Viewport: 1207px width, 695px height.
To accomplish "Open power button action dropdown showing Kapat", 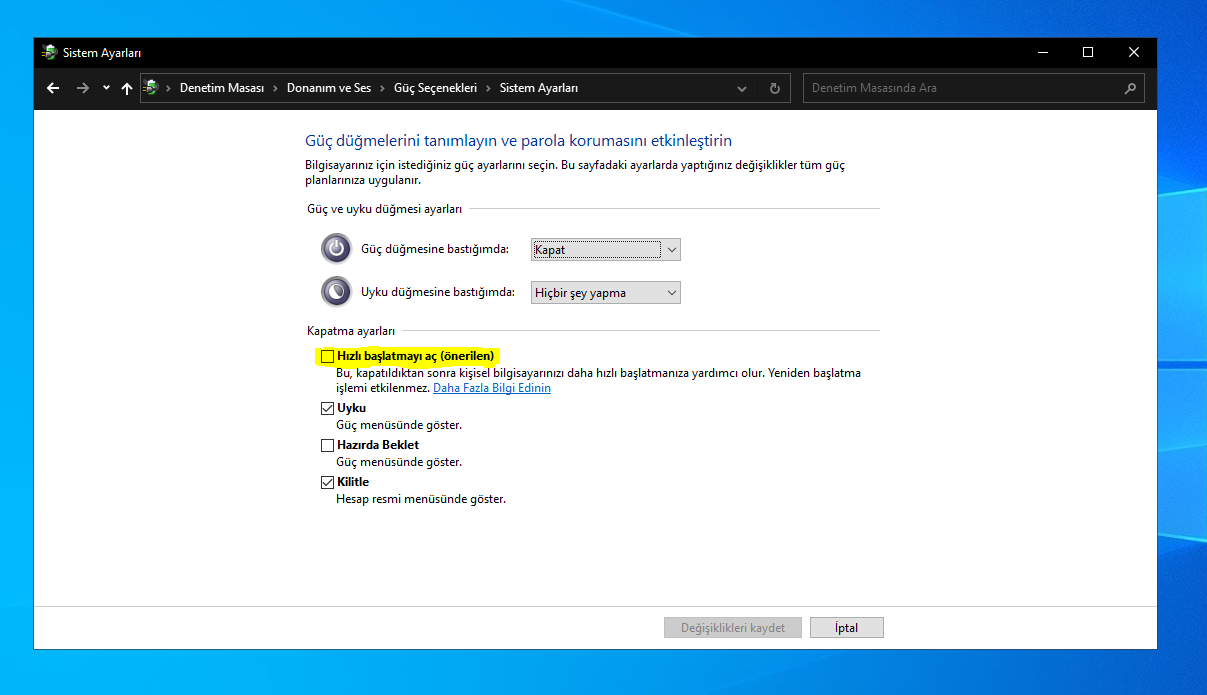I will tap(606, 249).
